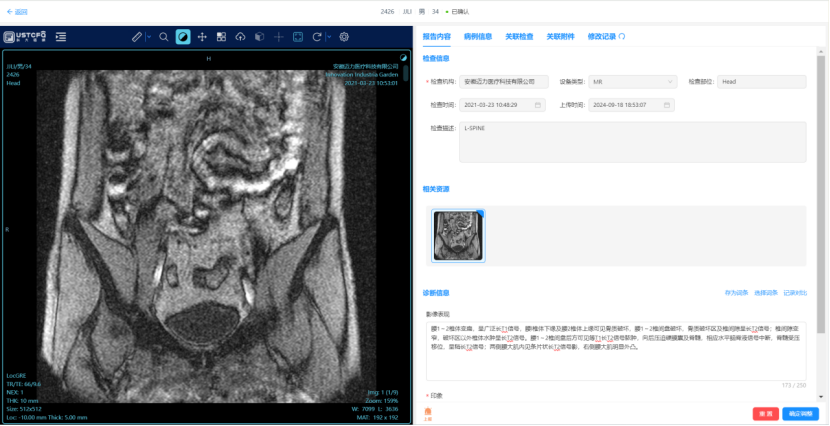The width and height of the screenshot is (830, 426).
Task: Click the red 重置 button
Action: point(766,413)
